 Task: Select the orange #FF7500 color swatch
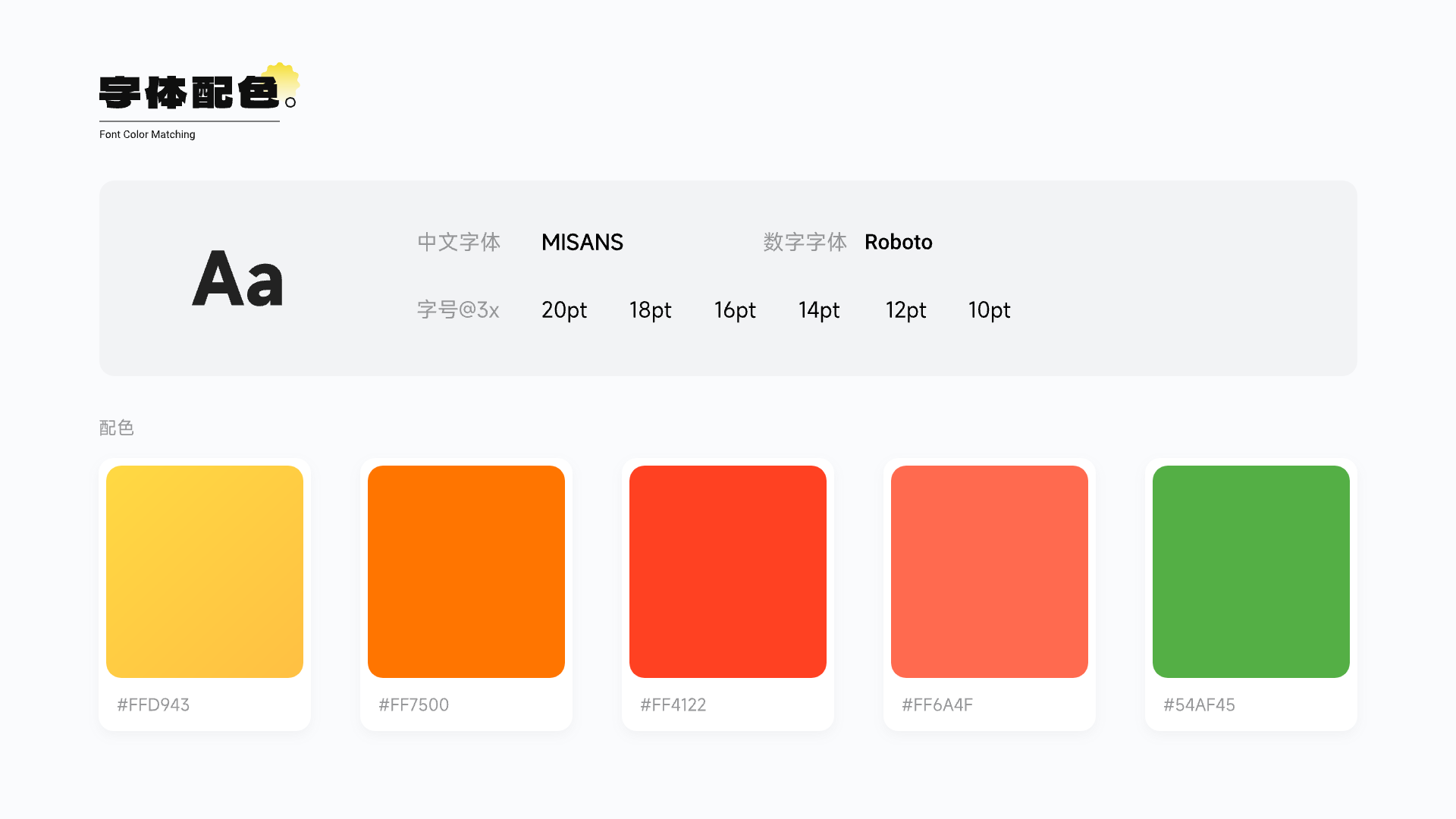(x=466, y=571)
